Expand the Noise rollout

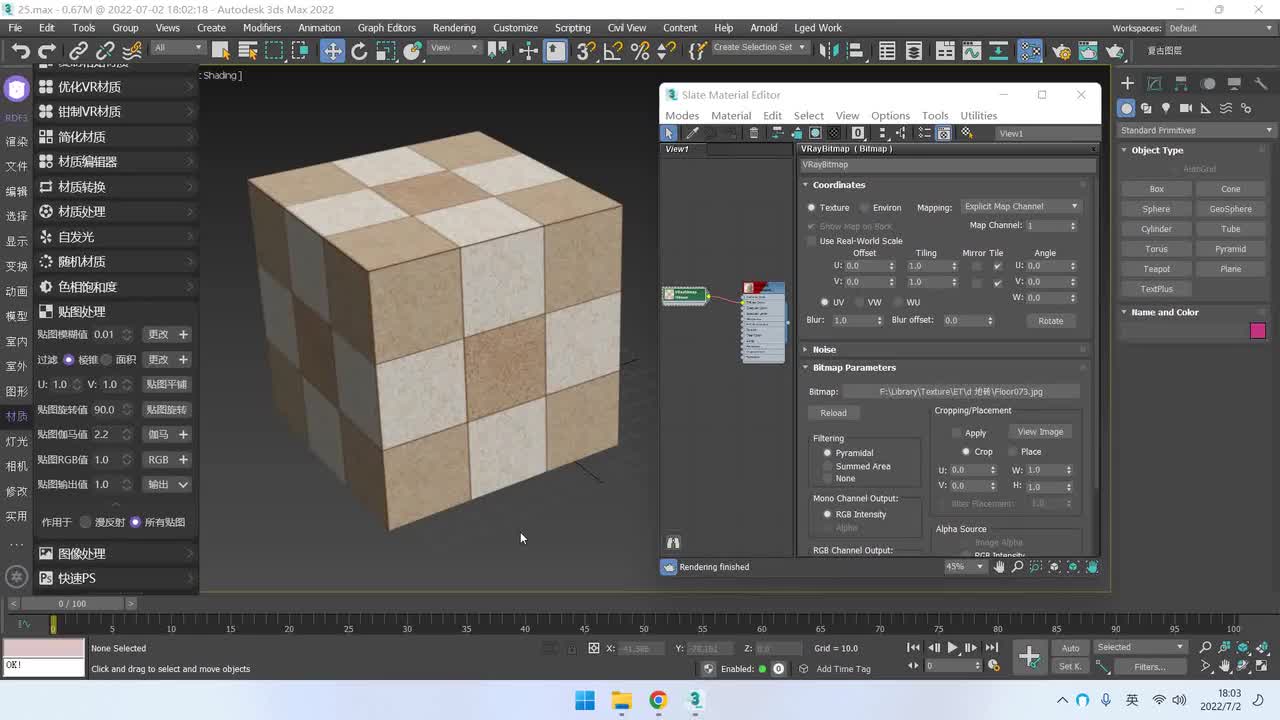pyautogui.click(x=824, y=350)
